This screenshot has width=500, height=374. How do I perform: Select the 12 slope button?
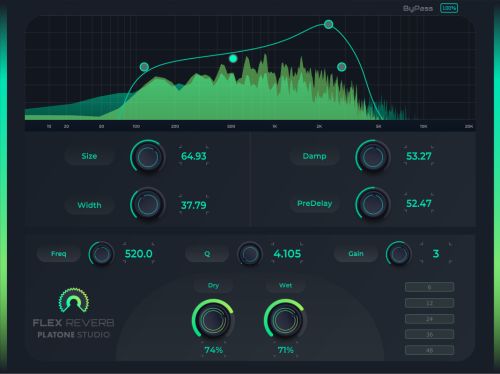coord(429,303)
